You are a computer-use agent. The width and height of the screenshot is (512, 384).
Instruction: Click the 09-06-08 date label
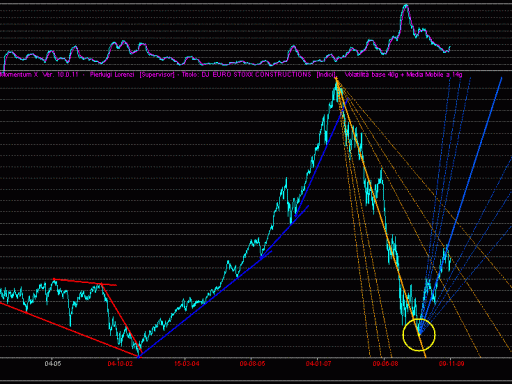point(385,363)
